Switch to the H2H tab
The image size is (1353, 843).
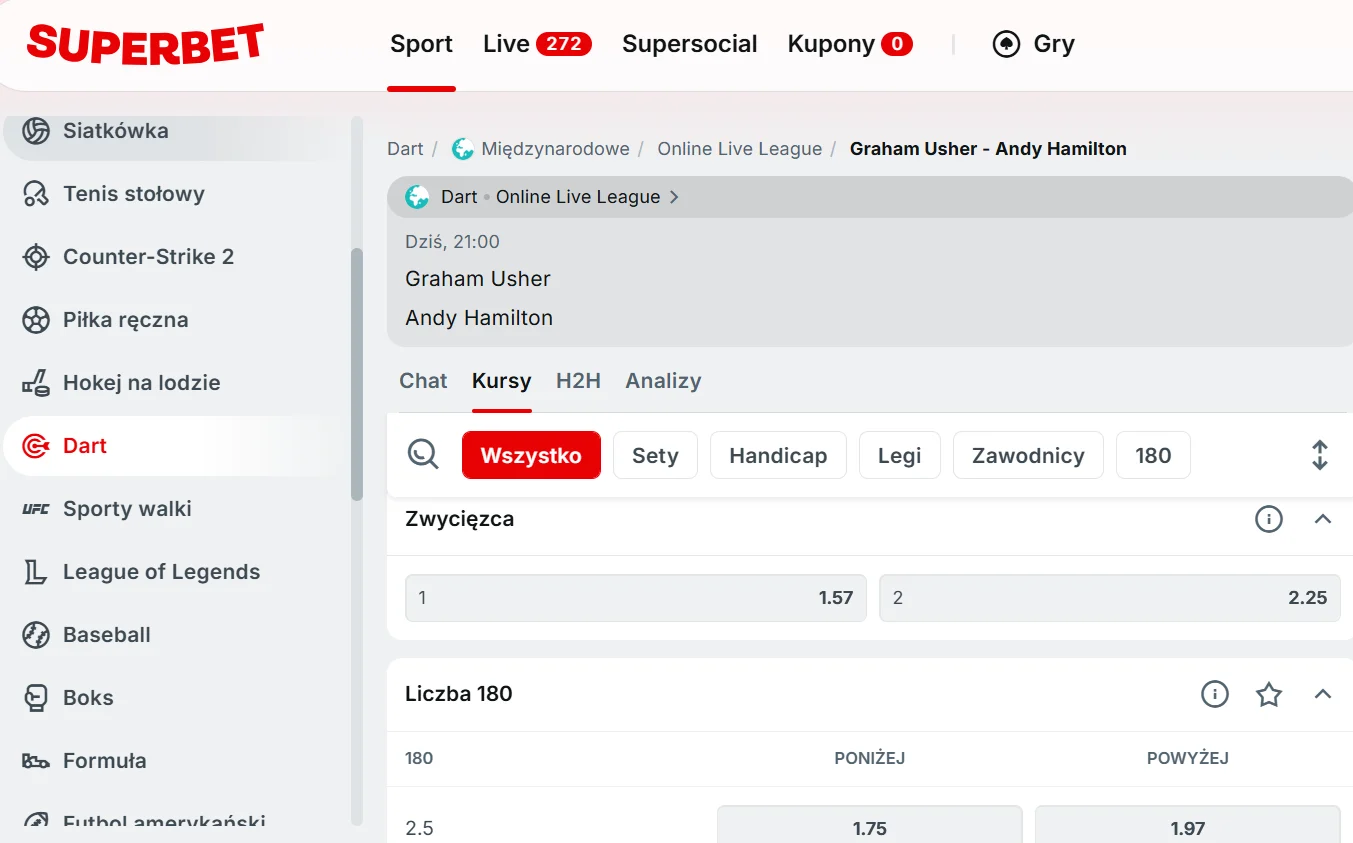578,381
